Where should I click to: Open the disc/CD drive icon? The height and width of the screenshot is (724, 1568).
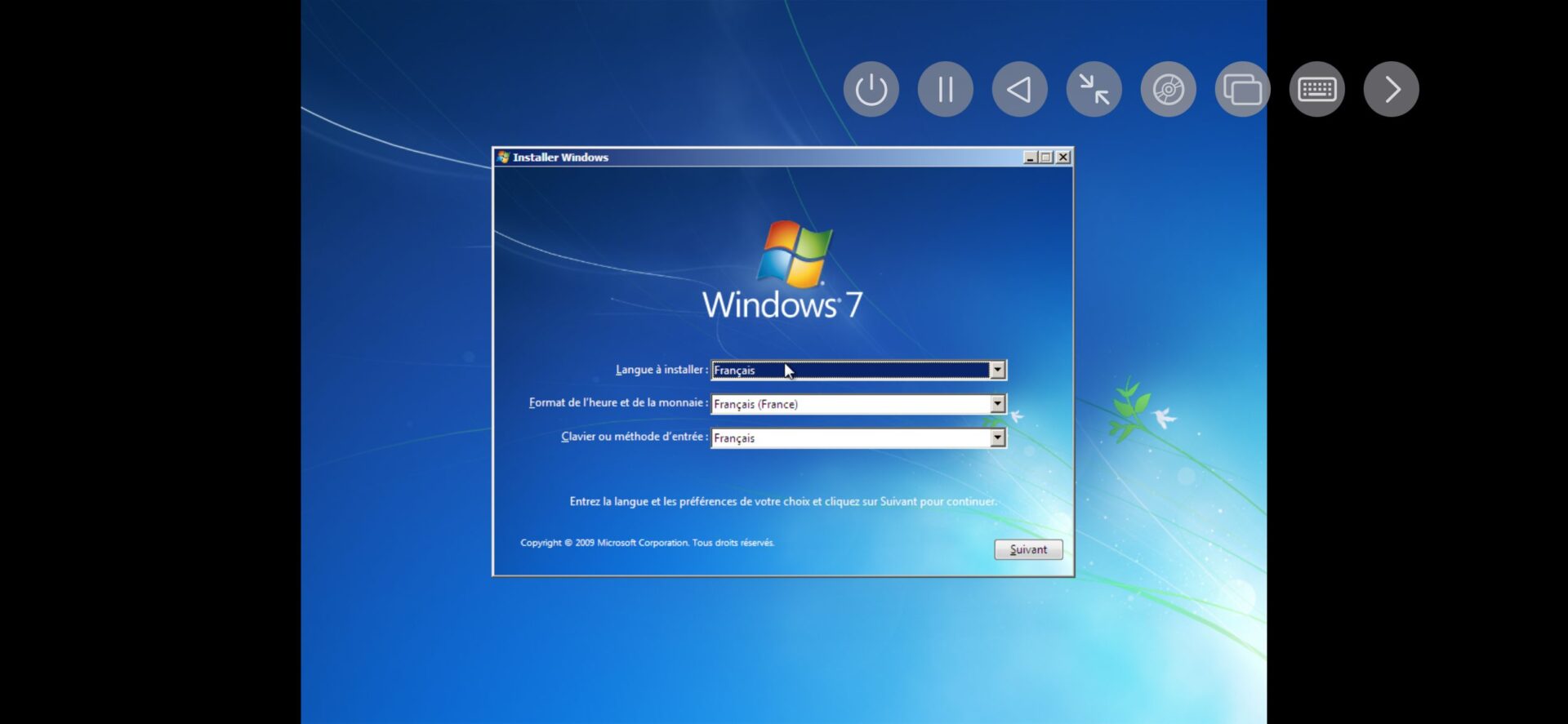pyautogui.click(x=1168, y=89)
